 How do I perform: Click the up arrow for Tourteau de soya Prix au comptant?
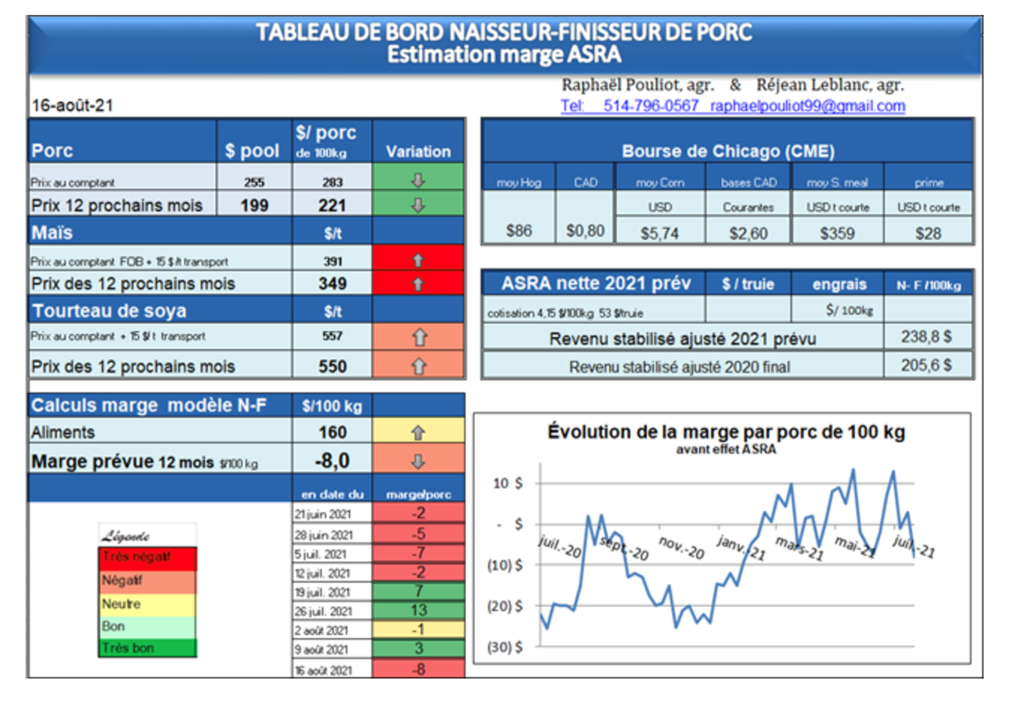point(418,337)
